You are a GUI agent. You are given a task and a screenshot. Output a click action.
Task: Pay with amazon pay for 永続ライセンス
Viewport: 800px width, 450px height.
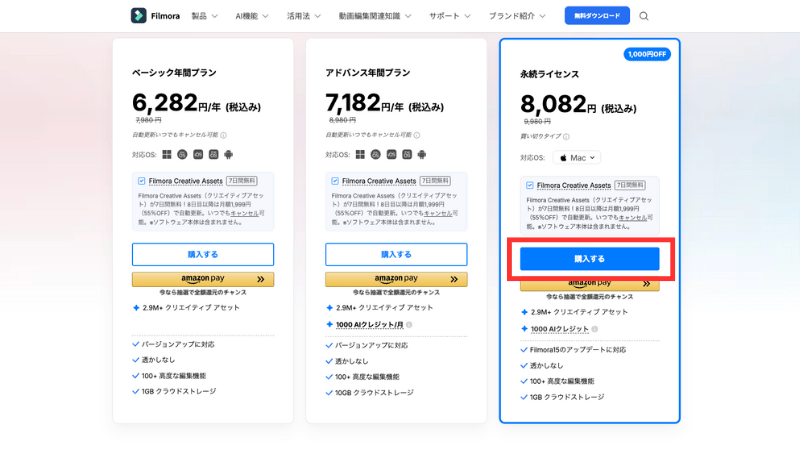[590, 285]
